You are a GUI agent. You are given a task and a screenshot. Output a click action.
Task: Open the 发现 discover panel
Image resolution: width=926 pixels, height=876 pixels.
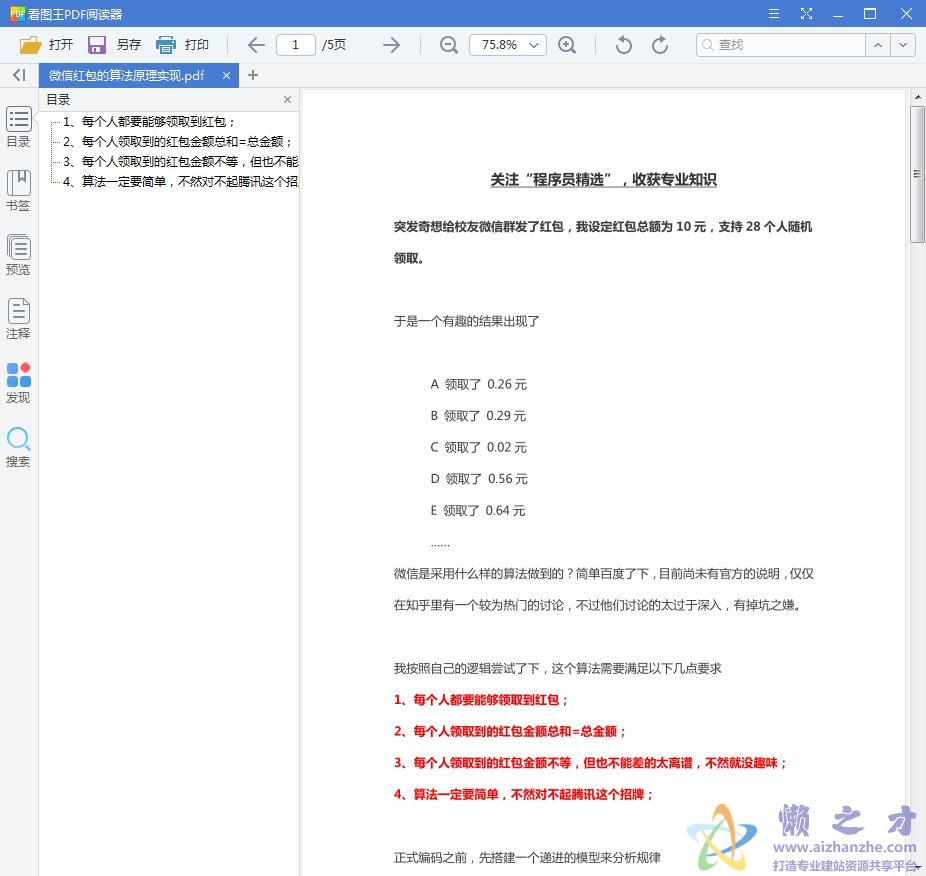click(x=18, y=383)
